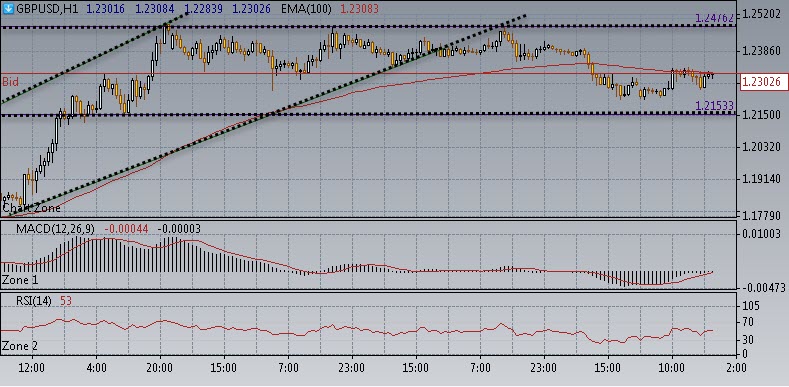The height and width of the screenshot is (387, 789).
Task: Click the resistance level label 1.24762
Action: [x=715, y=18]
